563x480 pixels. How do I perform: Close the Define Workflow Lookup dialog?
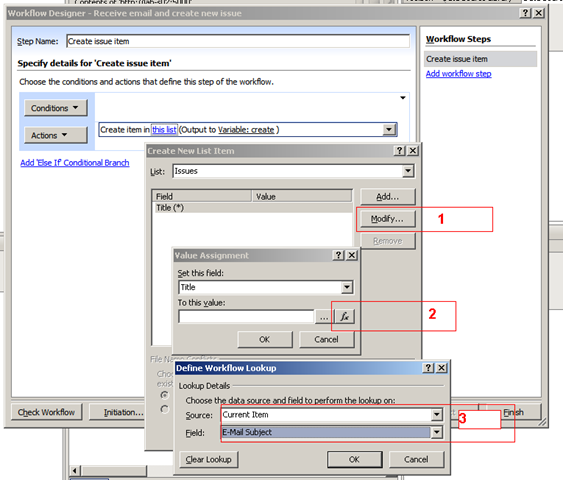442,368
